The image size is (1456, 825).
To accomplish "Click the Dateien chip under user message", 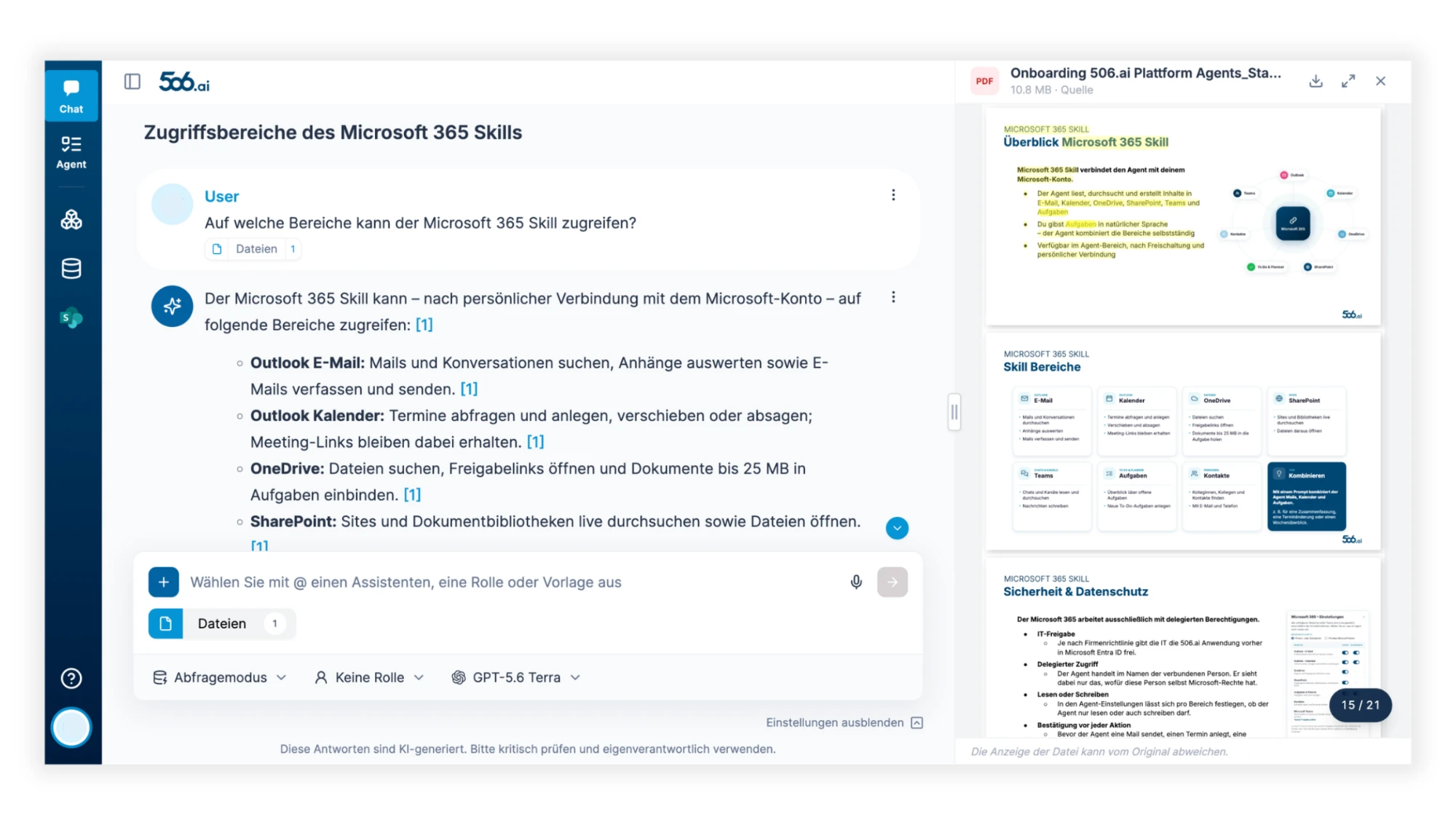I will click(253, 249).
